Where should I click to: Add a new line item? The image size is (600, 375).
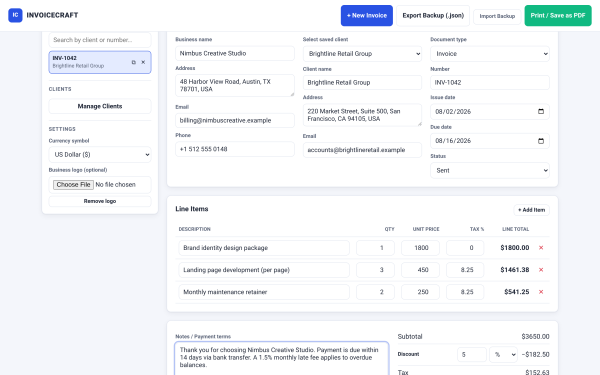point(532,210)
